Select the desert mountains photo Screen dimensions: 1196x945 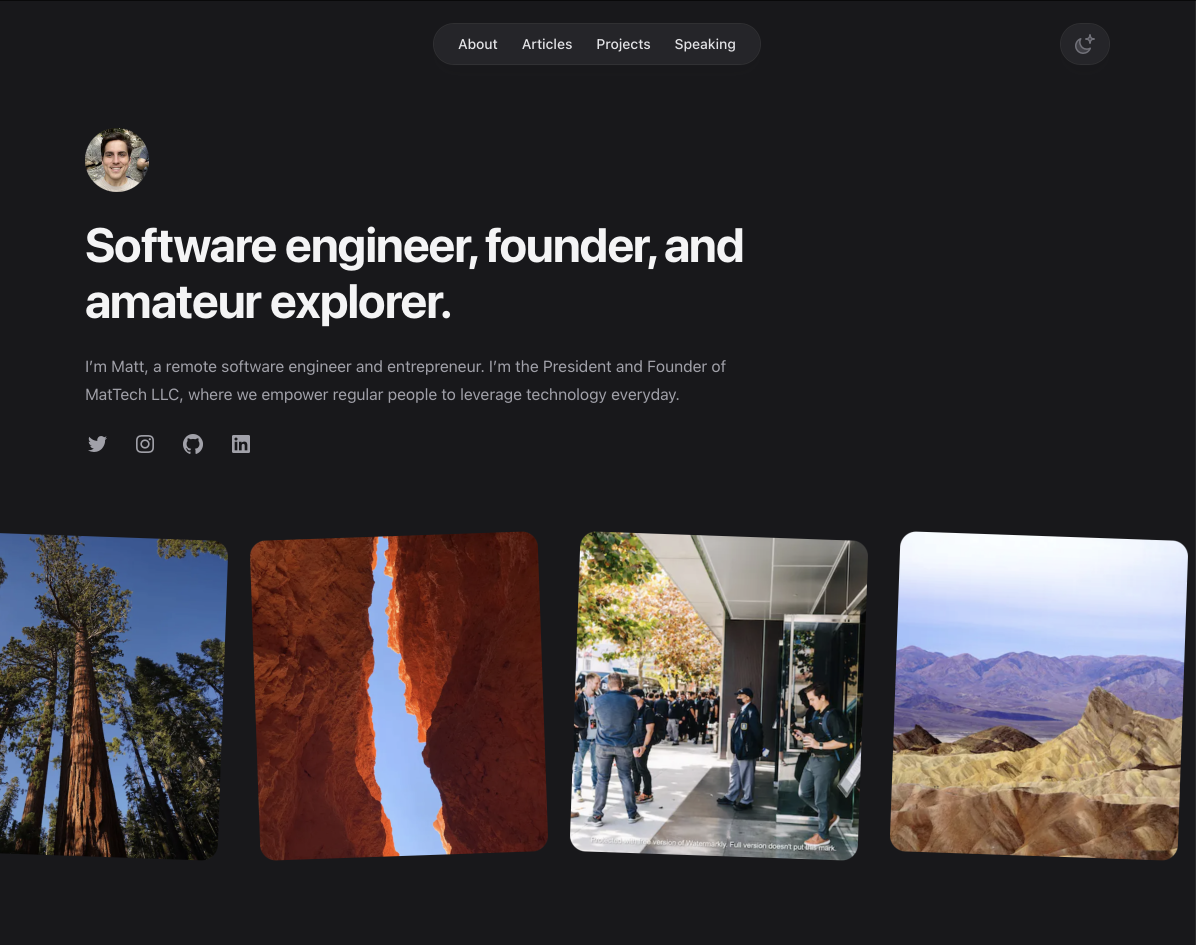click(1039, 696)
